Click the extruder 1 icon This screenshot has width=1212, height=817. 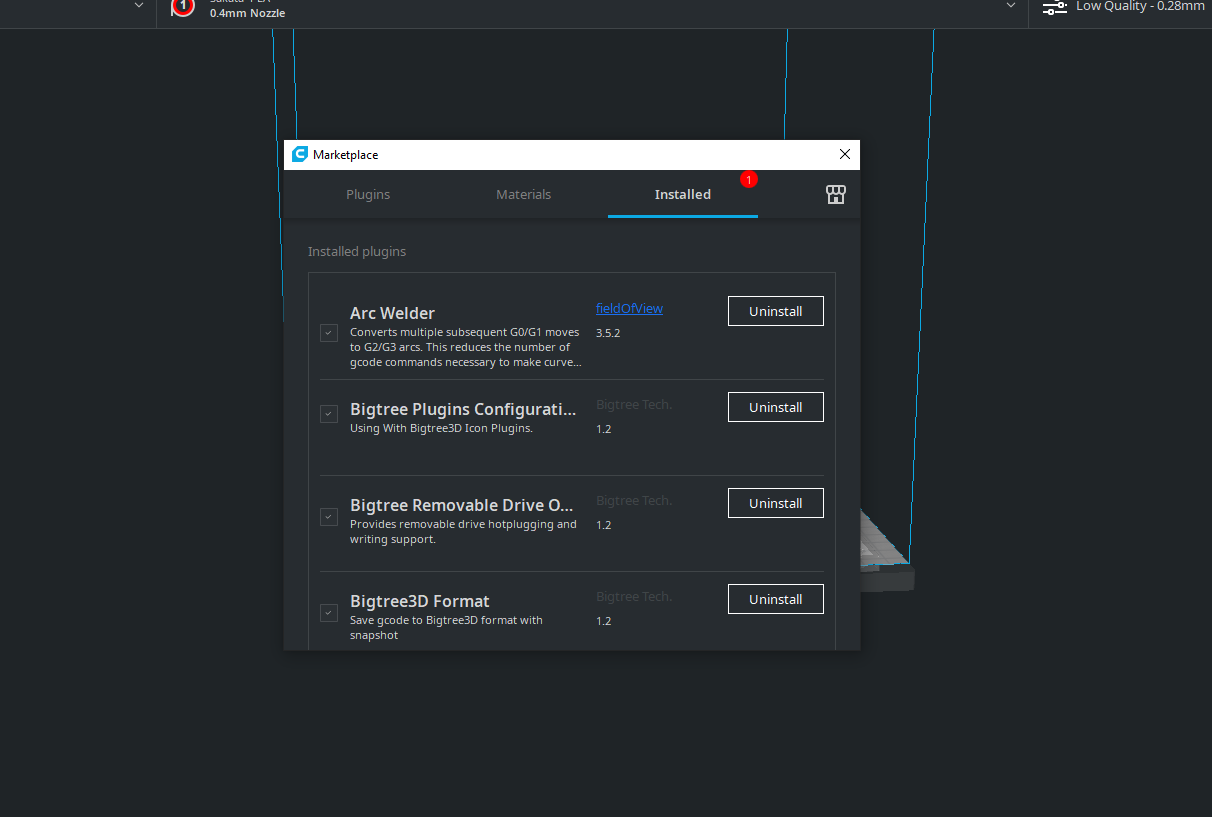(183, 7)
